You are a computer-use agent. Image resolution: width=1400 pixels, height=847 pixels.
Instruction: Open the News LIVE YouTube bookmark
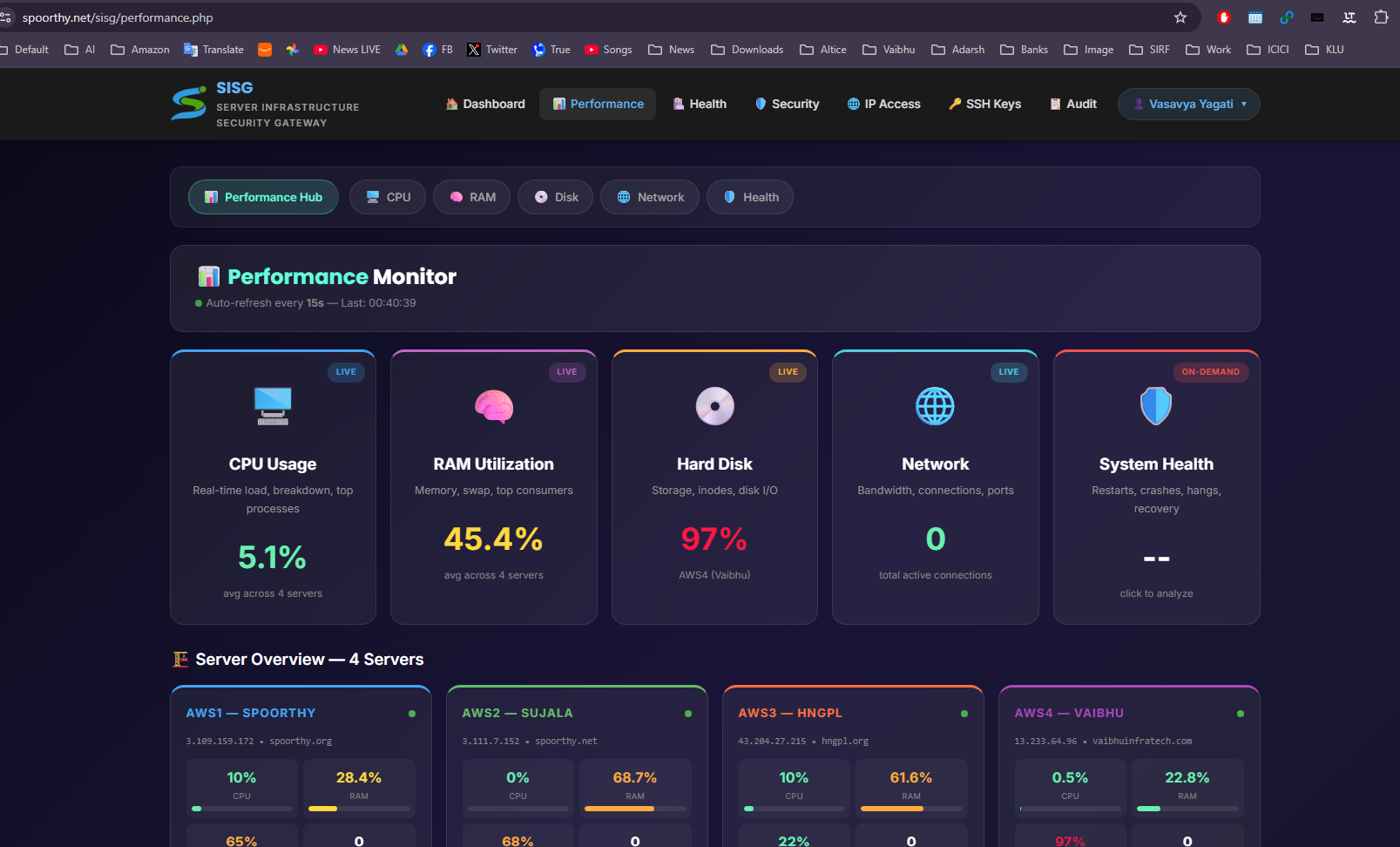[347, 50]
